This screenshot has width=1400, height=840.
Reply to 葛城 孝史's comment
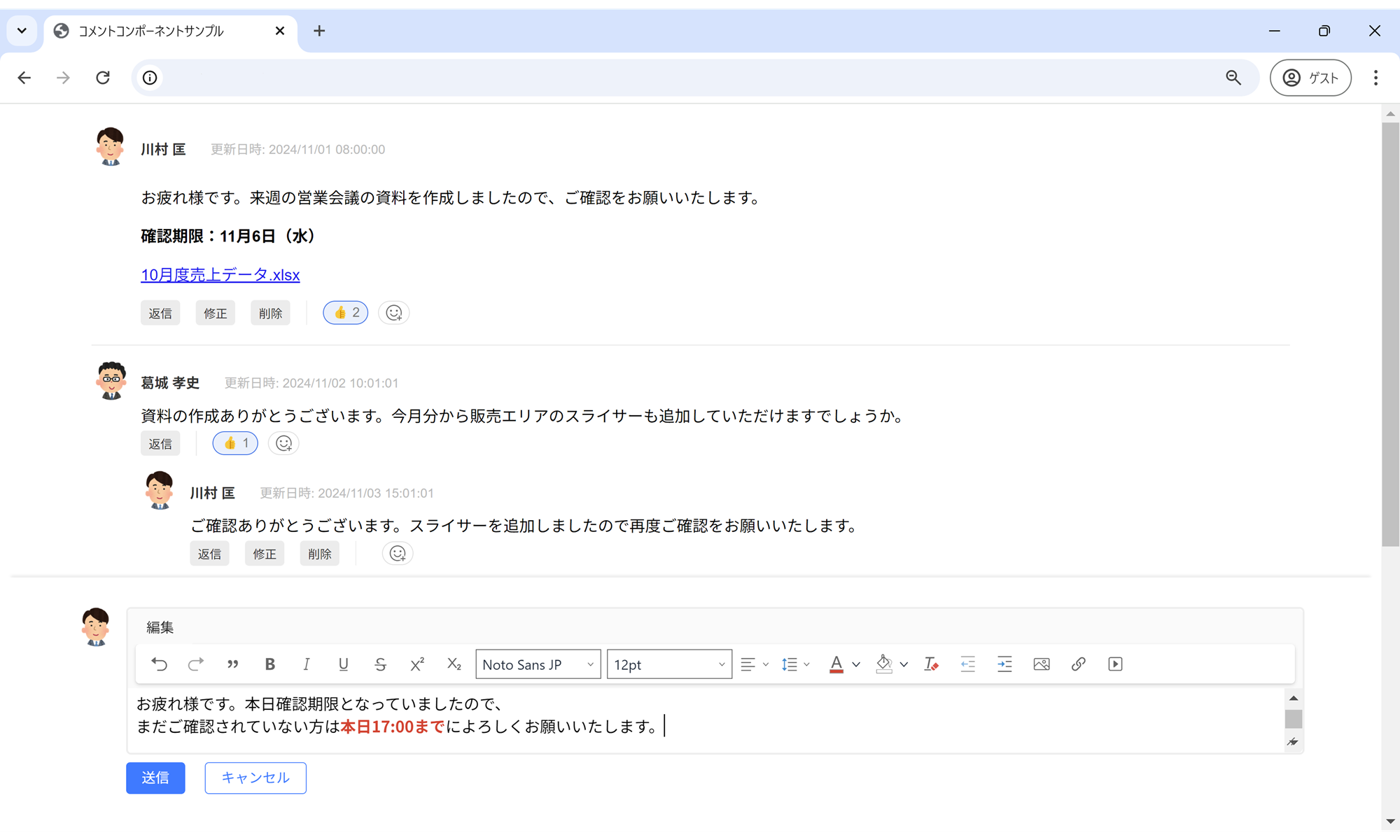(x=160, y=444)
